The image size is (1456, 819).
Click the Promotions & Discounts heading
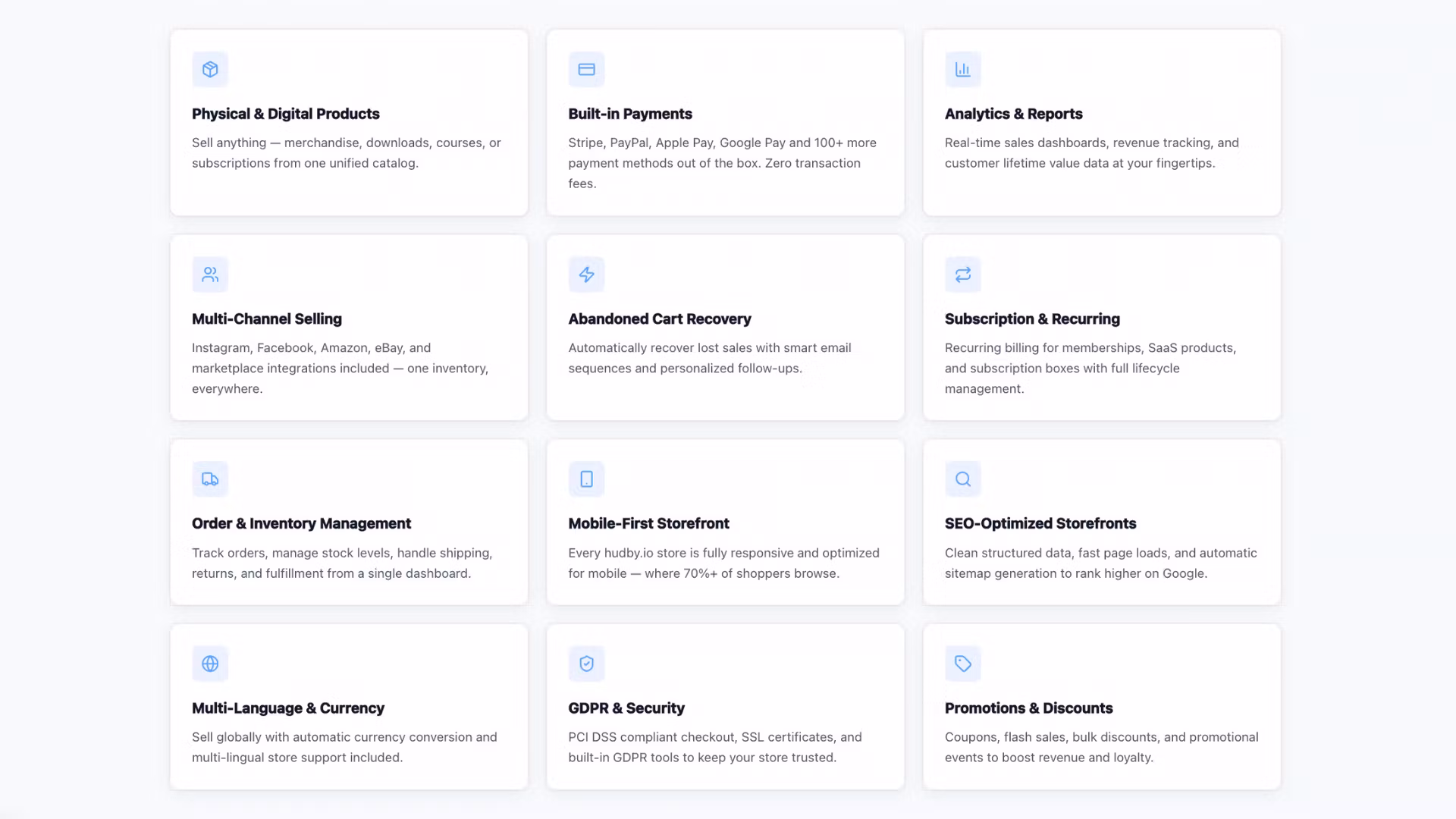point(1028,708)
